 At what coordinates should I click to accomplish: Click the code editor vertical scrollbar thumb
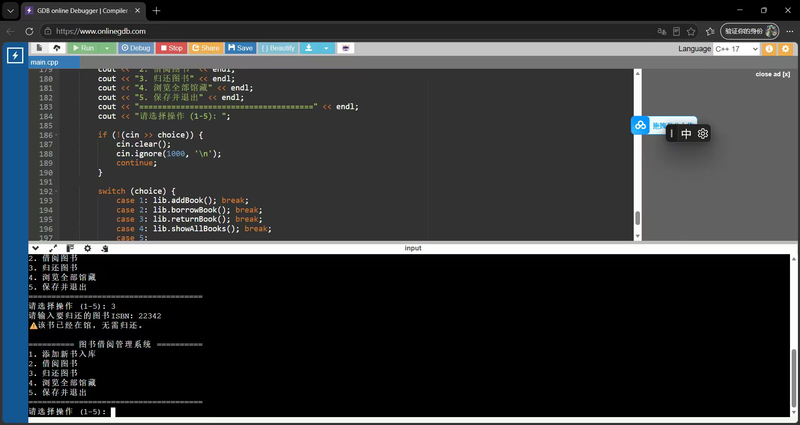tap(637, 218)
